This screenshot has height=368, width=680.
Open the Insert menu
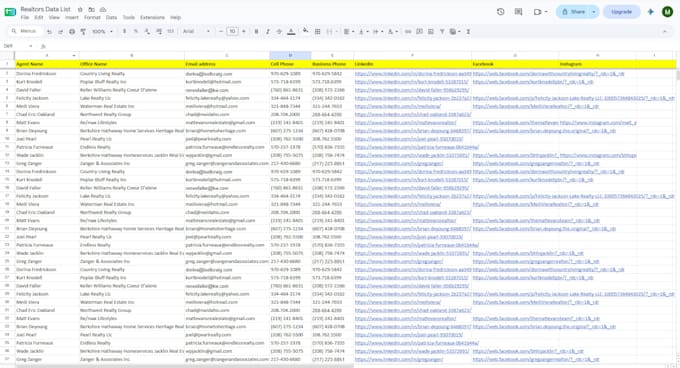click(x=72, y=18)
